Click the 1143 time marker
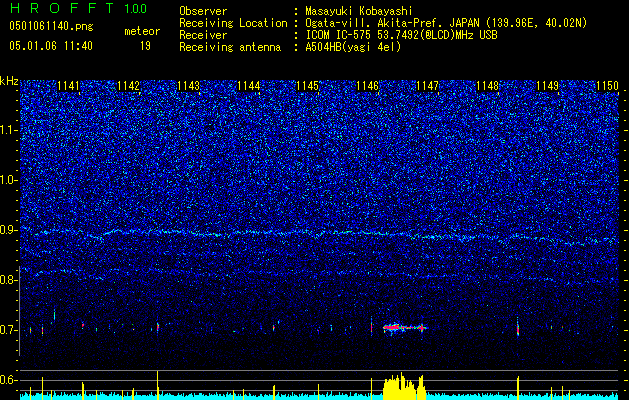Screen dimensions: 629x400 coord(188,86)
